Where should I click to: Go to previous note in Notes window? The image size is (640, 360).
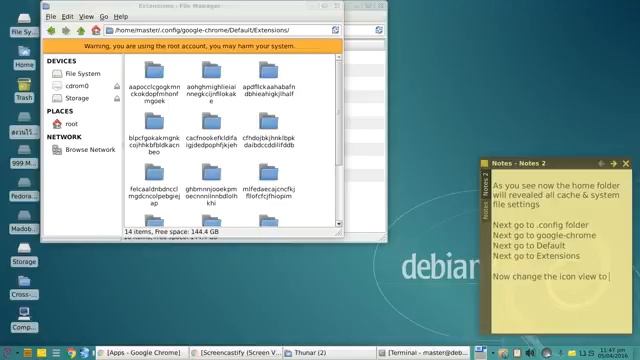[x=601, y=163]
